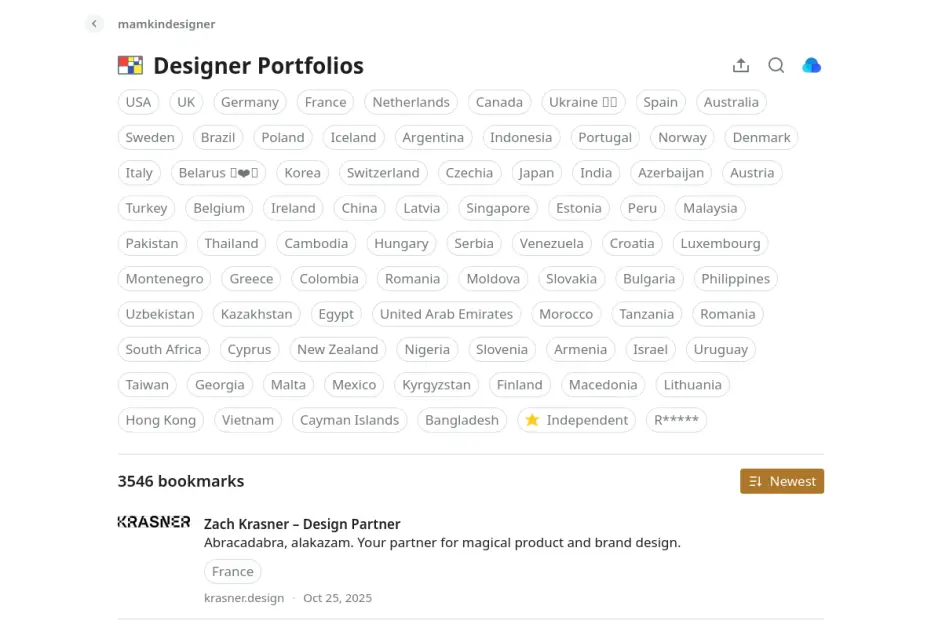Click the mamkindesigner profile name
This screenshot has height=628, width=942.
166,24
